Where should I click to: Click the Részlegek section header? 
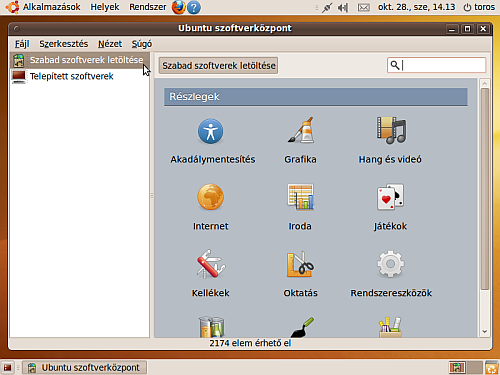tap(316, 97)
